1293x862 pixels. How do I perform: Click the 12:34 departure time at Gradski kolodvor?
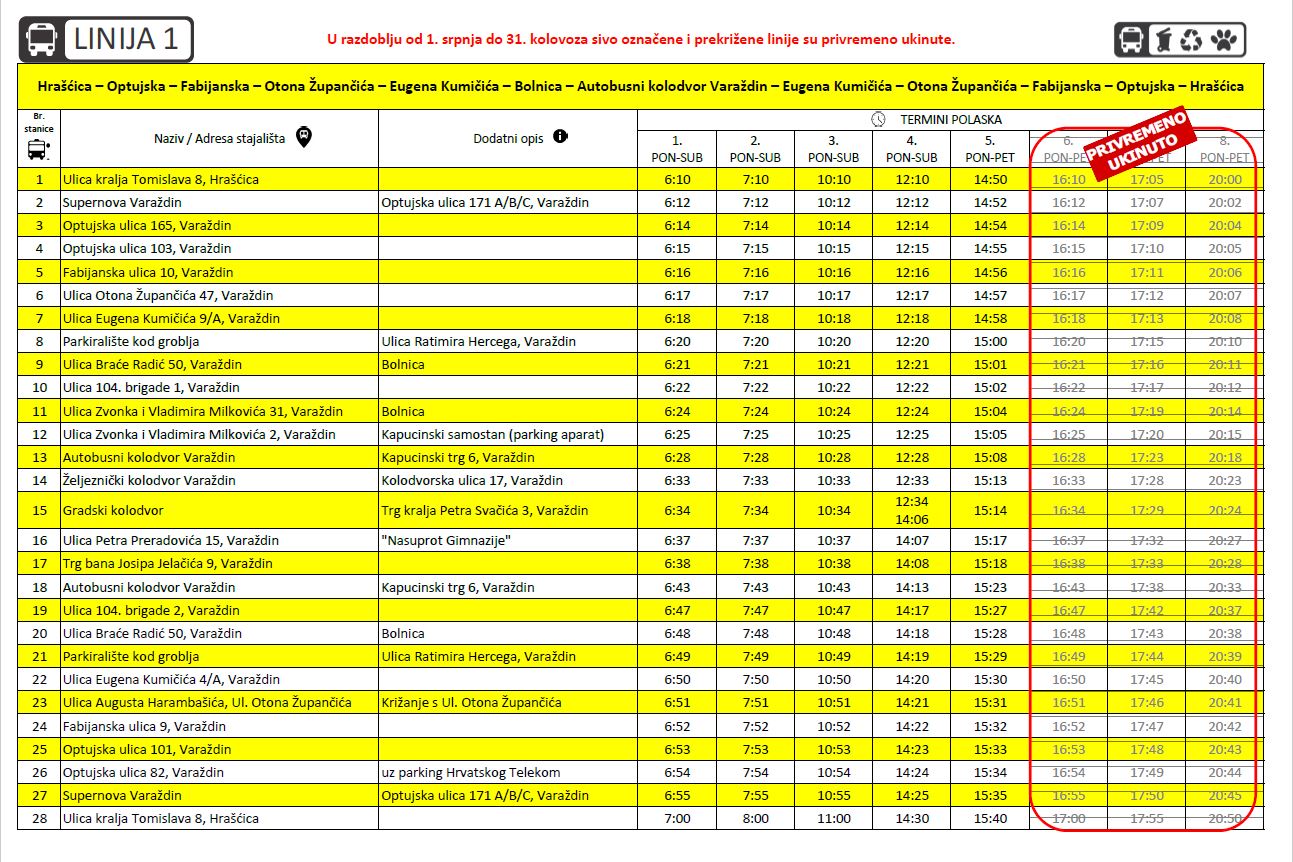point(912,501)
